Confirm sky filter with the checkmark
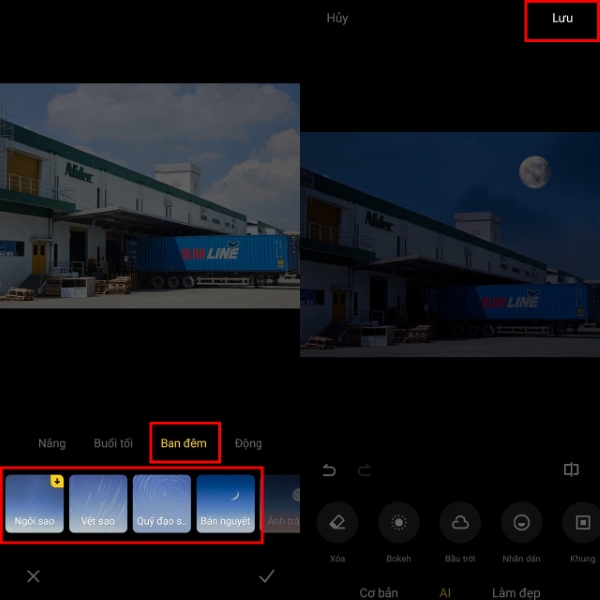The width and height of the screenshot is (600, 600). click(x=266, y=576)
